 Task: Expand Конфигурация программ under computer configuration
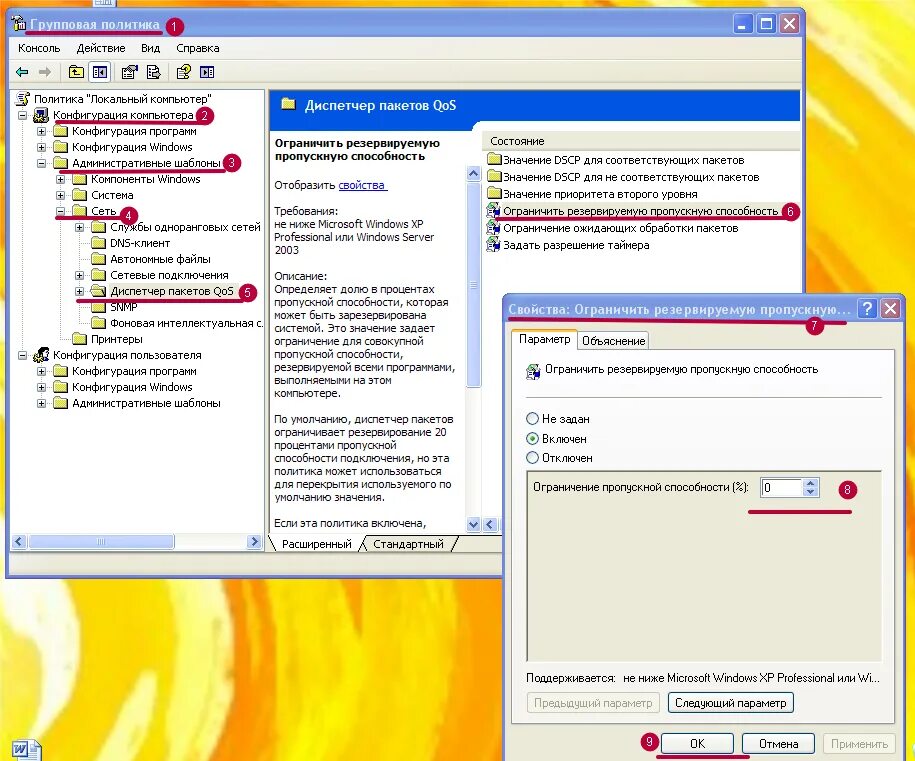coord(41,131)
